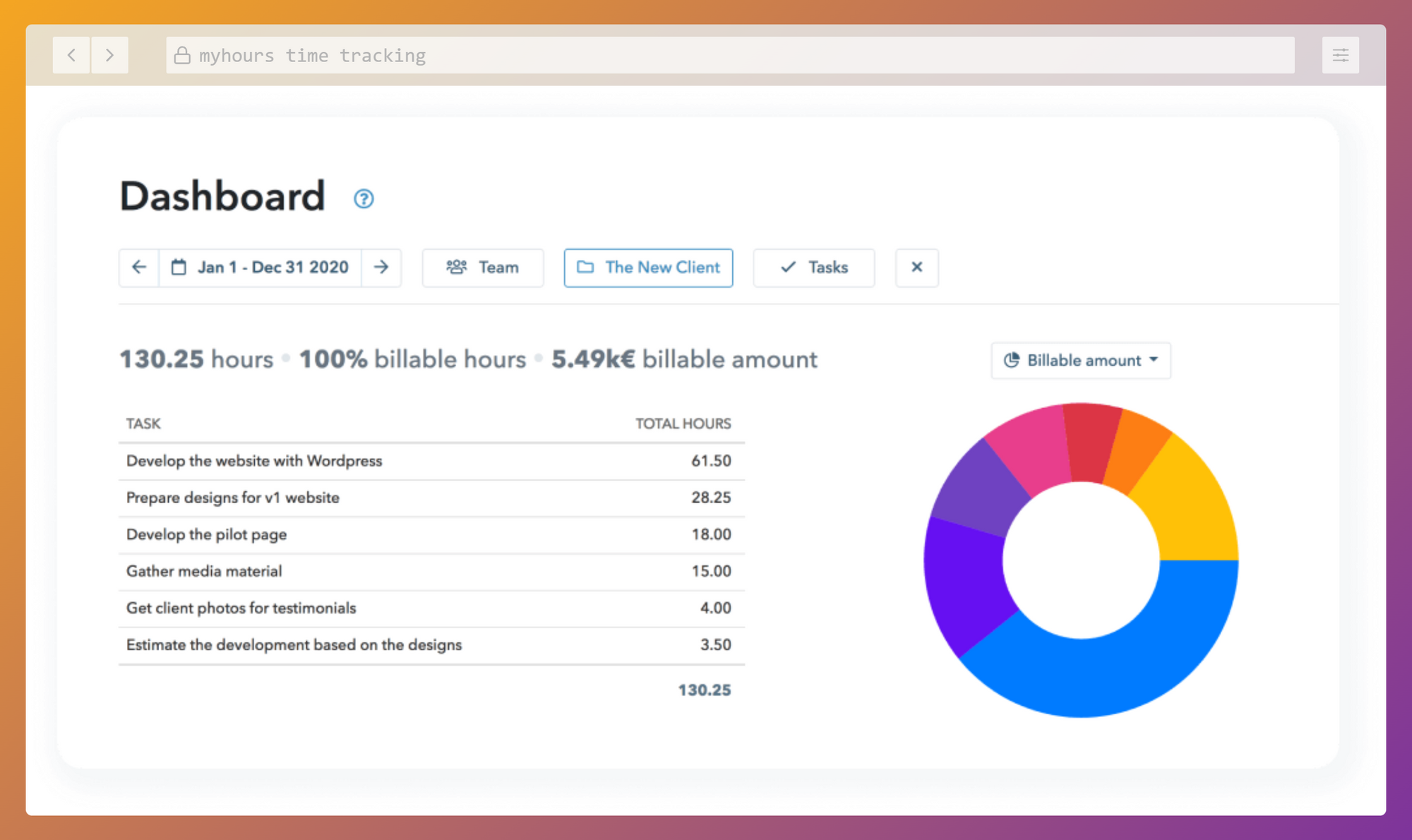Select Develop the website with Wordpress row
This screenshot has height=840, width=1412.
[x=431, y=461]
